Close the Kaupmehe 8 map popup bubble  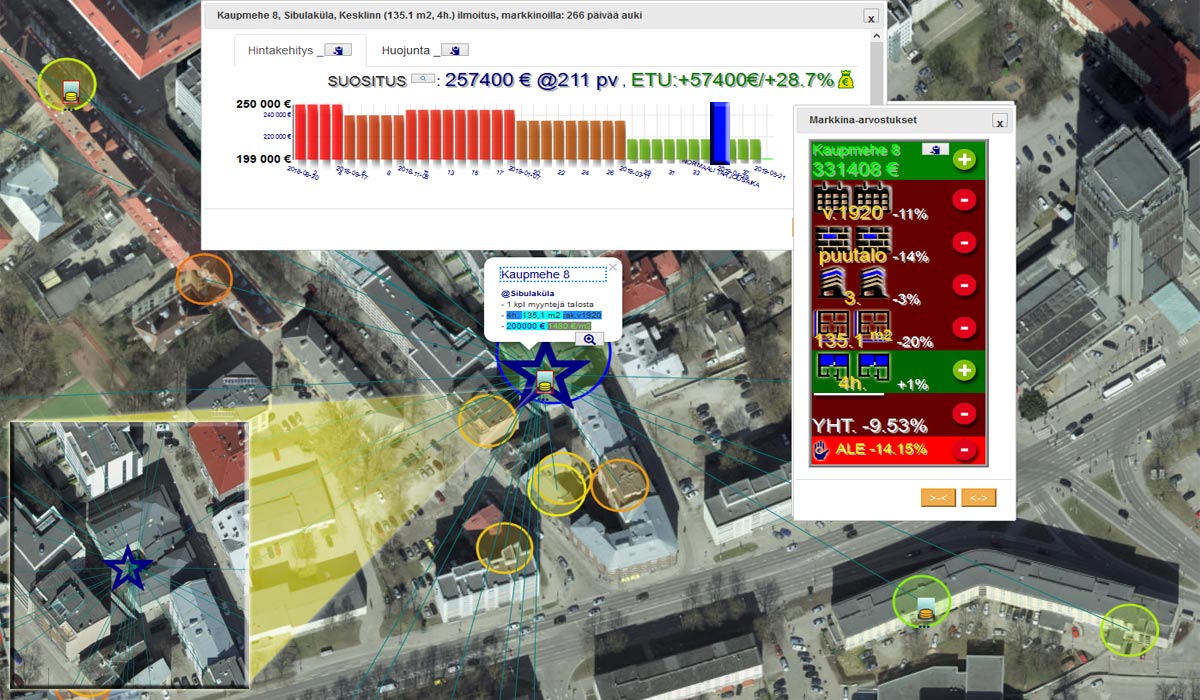point(613,267)
